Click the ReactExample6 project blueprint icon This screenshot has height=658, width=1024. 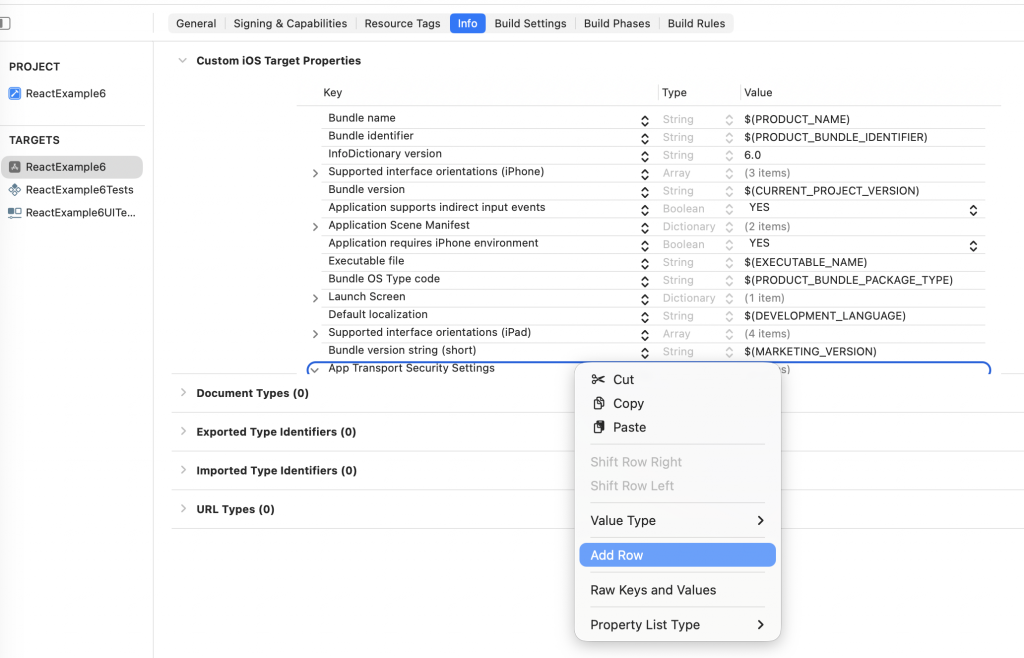point(15,94)
